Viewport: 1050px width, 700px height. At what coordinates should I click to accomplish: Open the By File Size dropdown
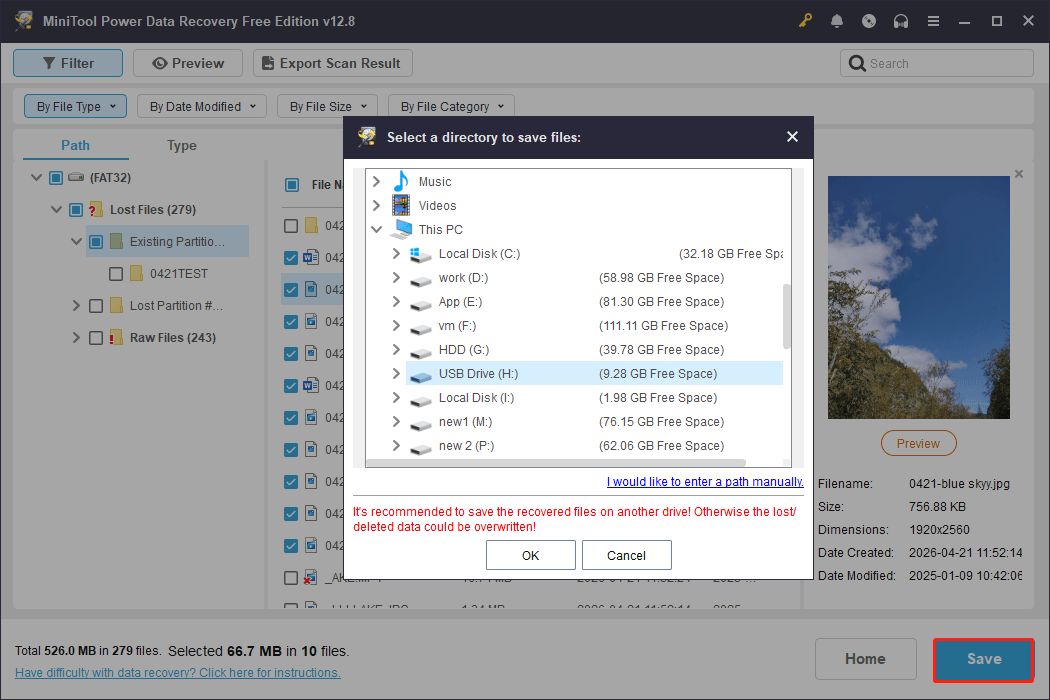coord(327,106)
